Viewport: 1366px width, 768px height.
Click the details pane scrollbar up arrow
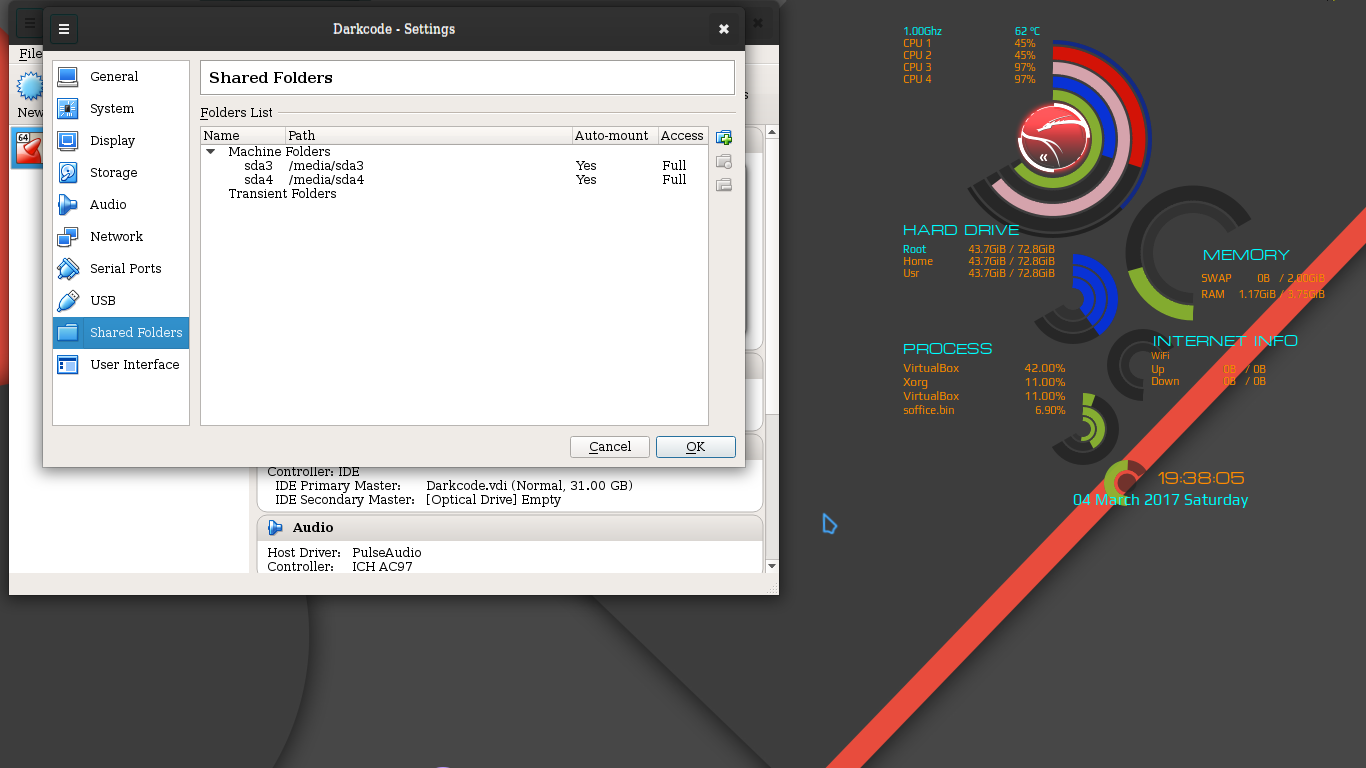[x=771, y=134]
